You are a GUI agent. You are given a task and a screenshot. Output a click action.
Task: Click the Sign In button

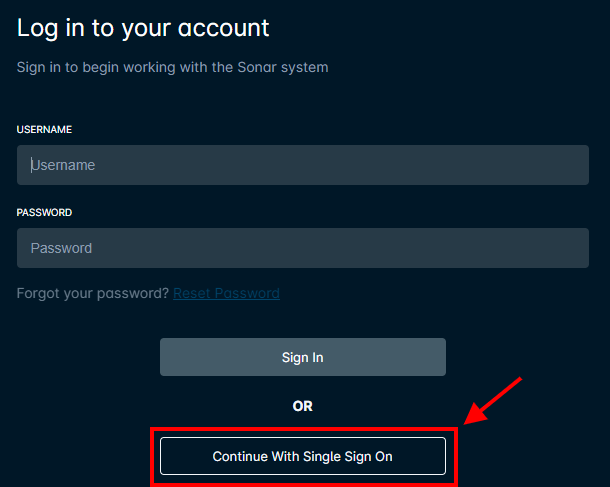303,357
